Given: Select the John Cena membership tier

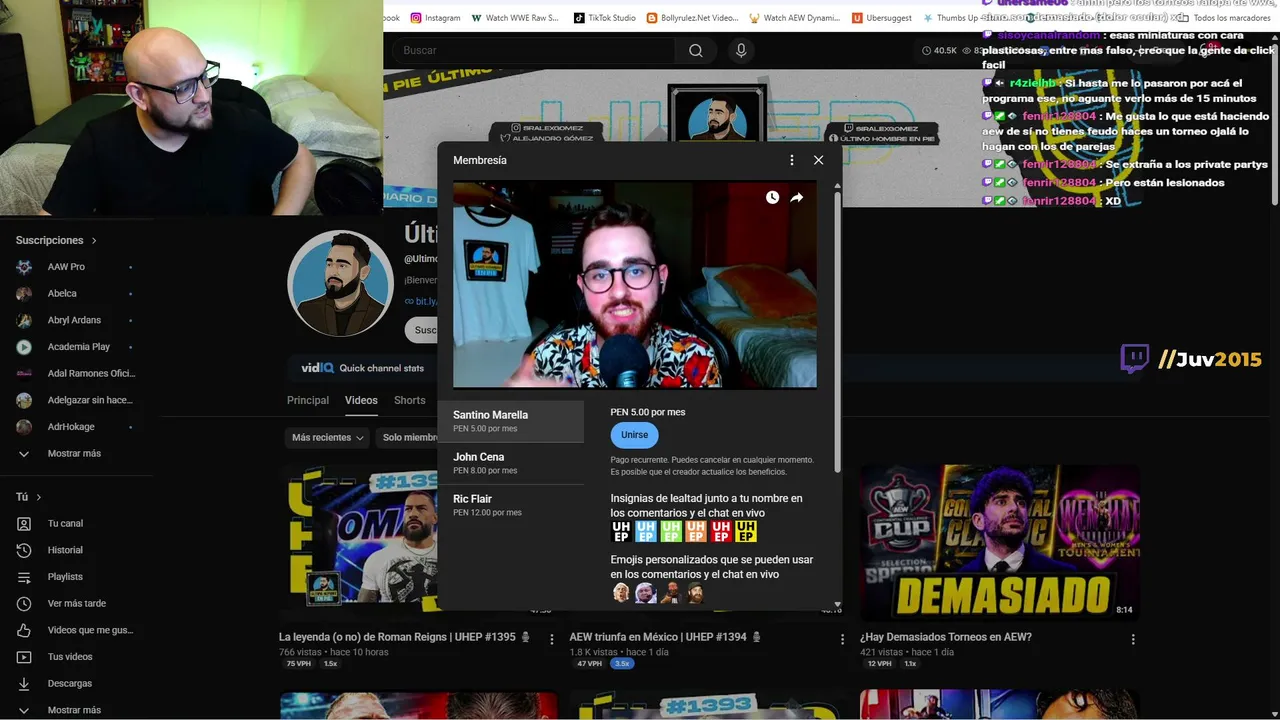Looking at the screenshot, I should 511,463.
